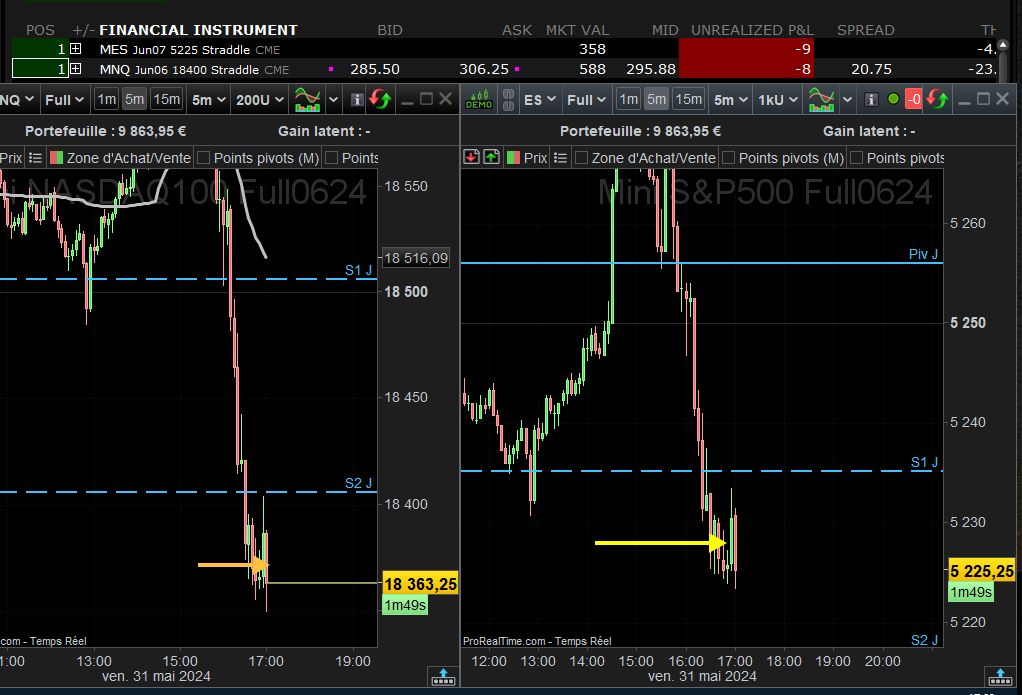Click the POS position field for MNQ row
This screenshot has height=695, width=1022.
(40, 68)
